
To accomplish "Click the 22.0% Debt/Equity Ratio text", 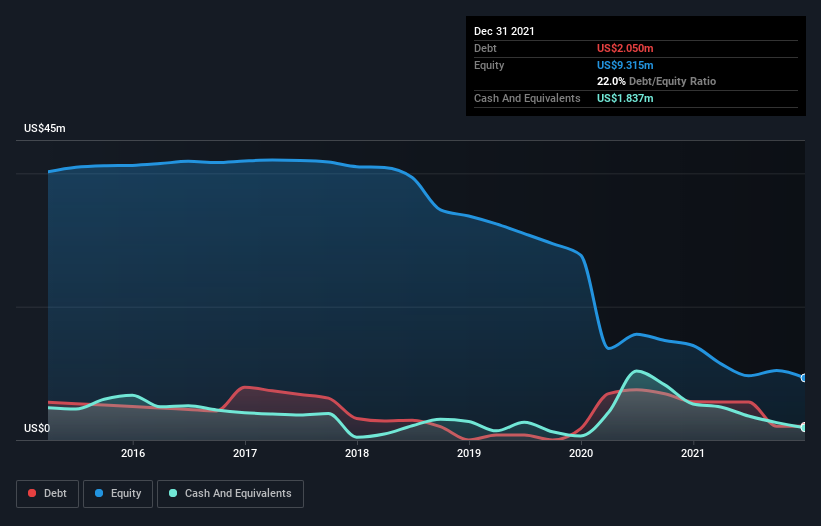I will pyautogui.click(x=657, y=81).
